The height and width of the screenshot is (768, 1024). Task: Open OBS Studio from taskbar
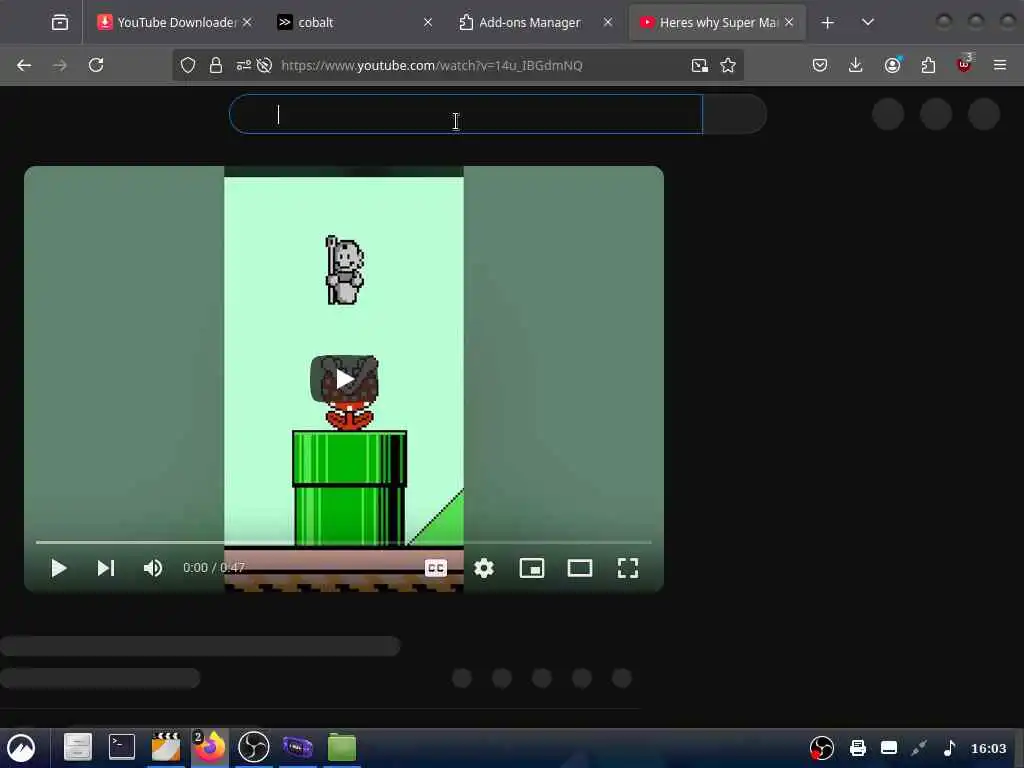click(253, 746)
